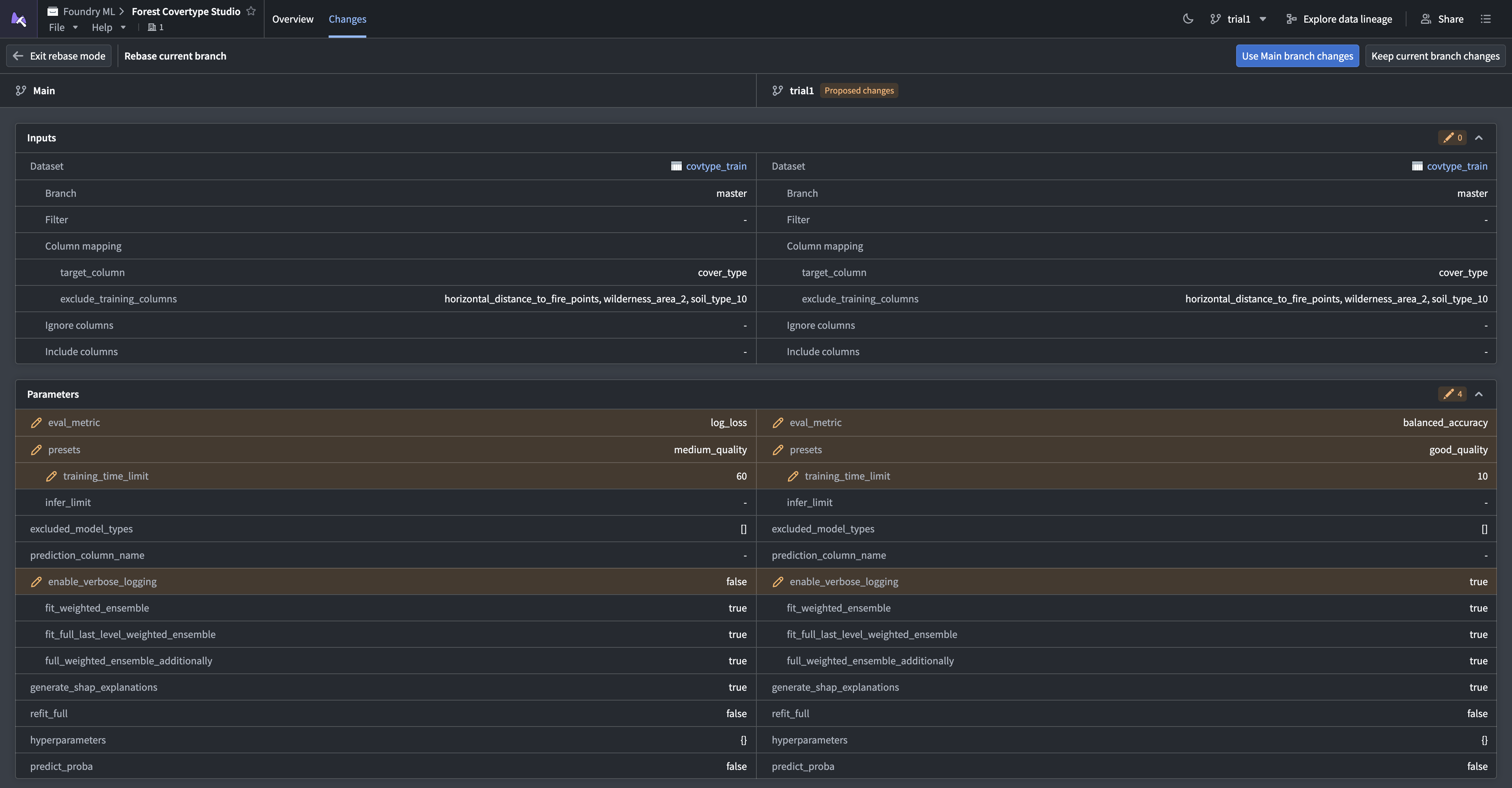Click generate_shap_explanations row label in Main
The image size is (1512, 788).
[94, 687]
